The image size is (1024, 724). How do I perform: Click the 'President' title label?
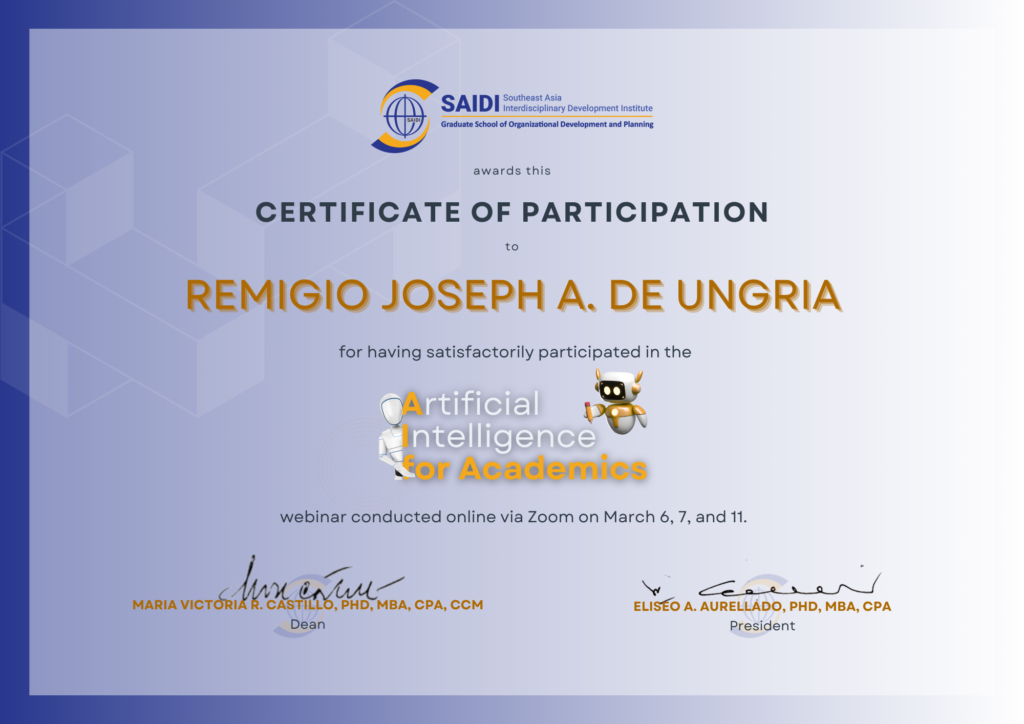pos(761,625)
